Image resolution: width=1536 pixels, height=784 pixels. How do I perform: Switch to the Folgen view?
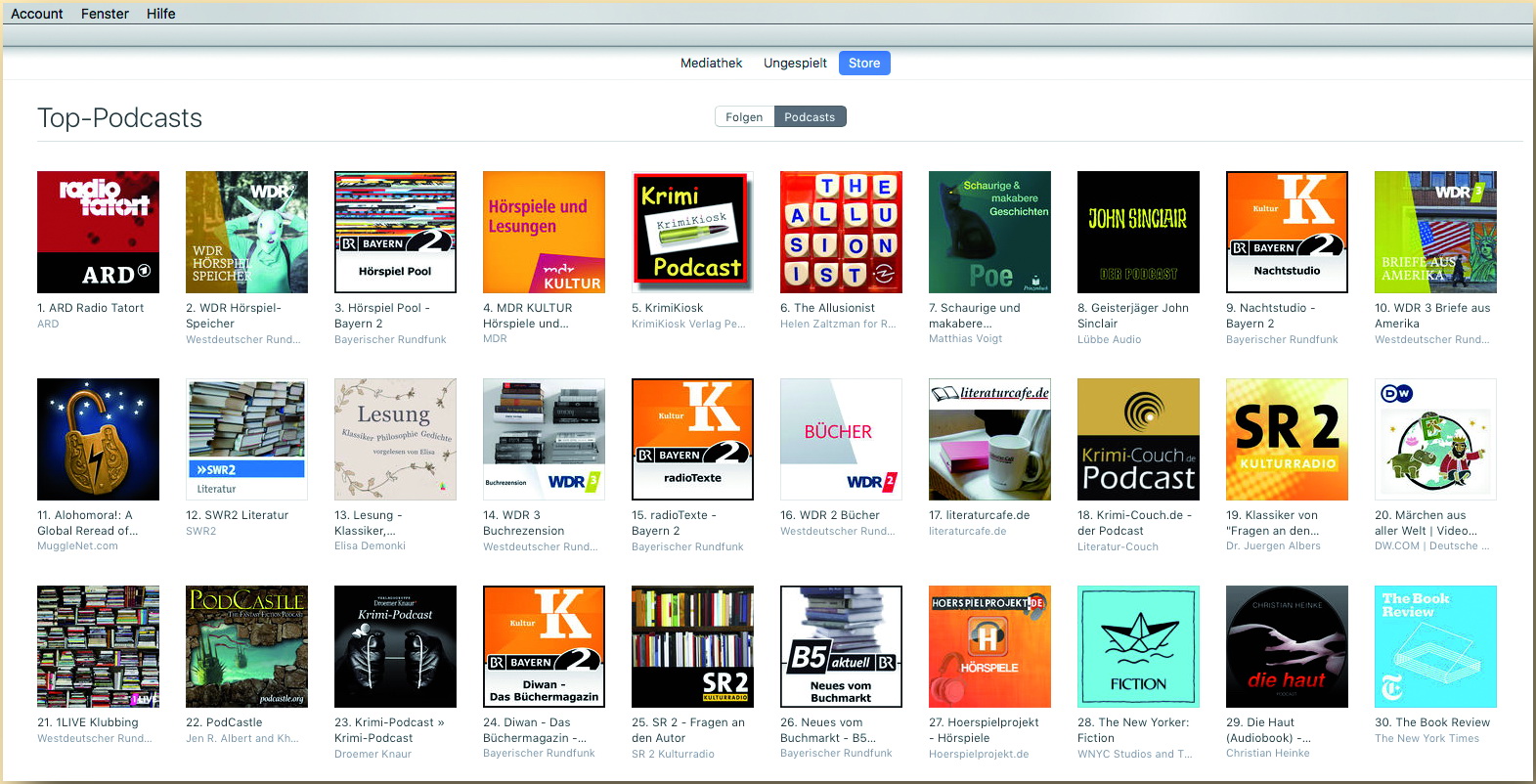[744, 117]
